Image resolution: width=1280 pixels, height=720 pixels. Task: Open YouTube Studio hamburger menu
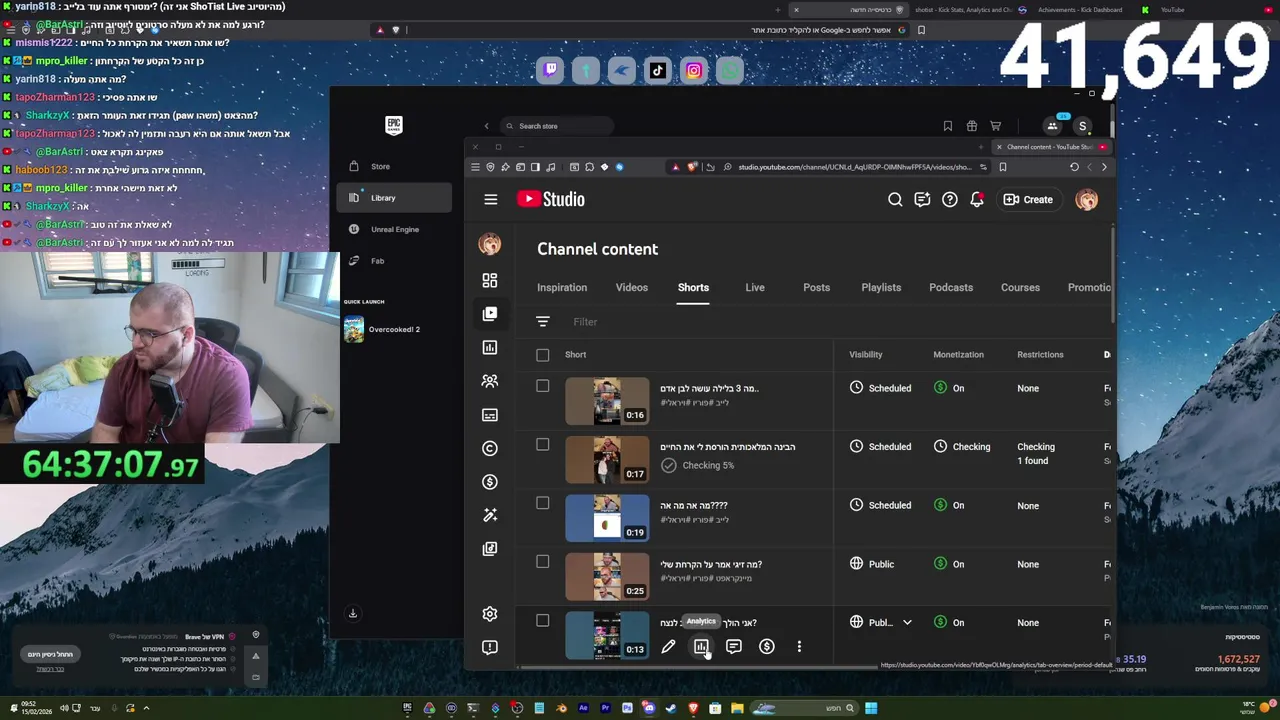click(491, 200)
